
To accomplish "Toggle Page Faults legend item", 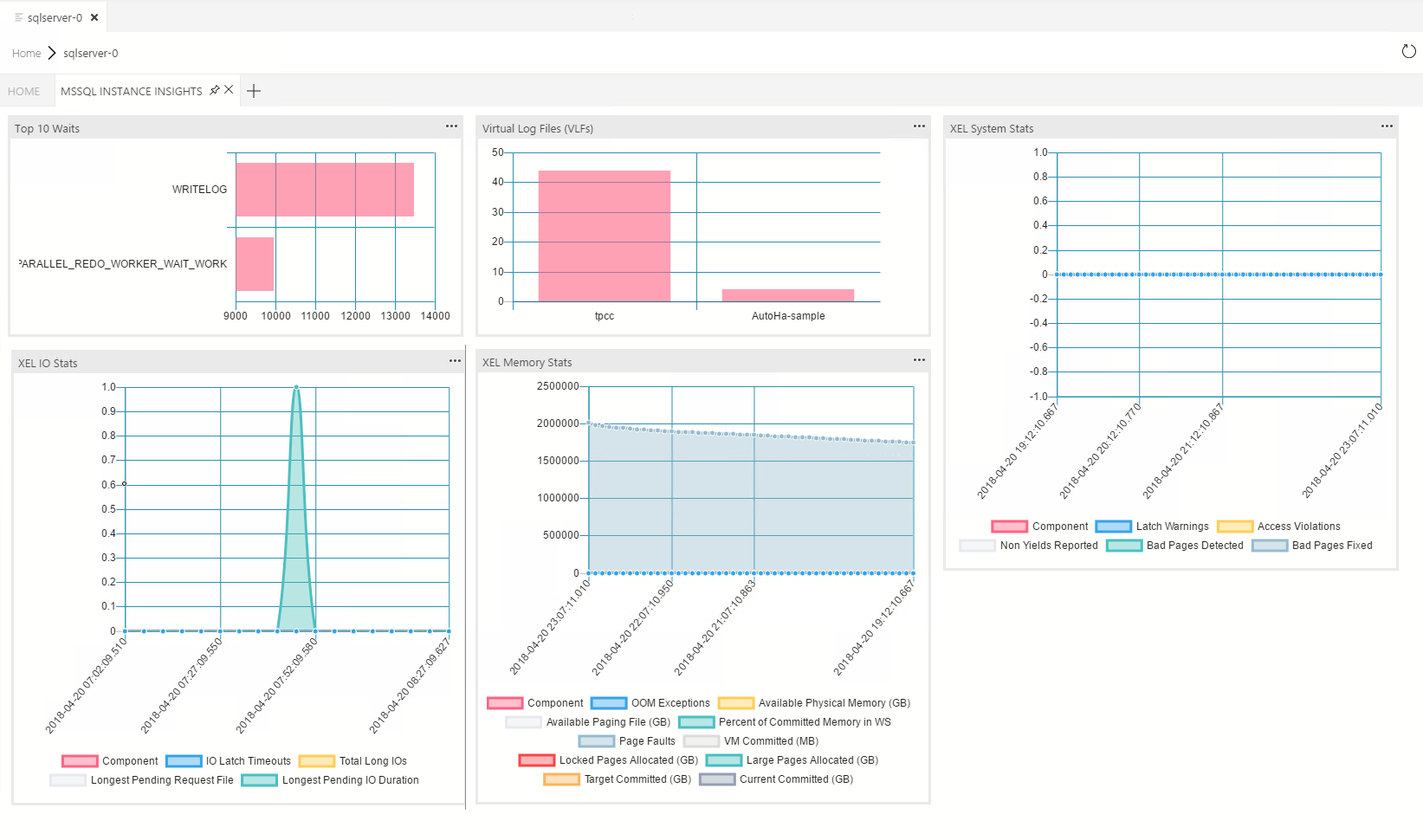I will coord(627,741).
